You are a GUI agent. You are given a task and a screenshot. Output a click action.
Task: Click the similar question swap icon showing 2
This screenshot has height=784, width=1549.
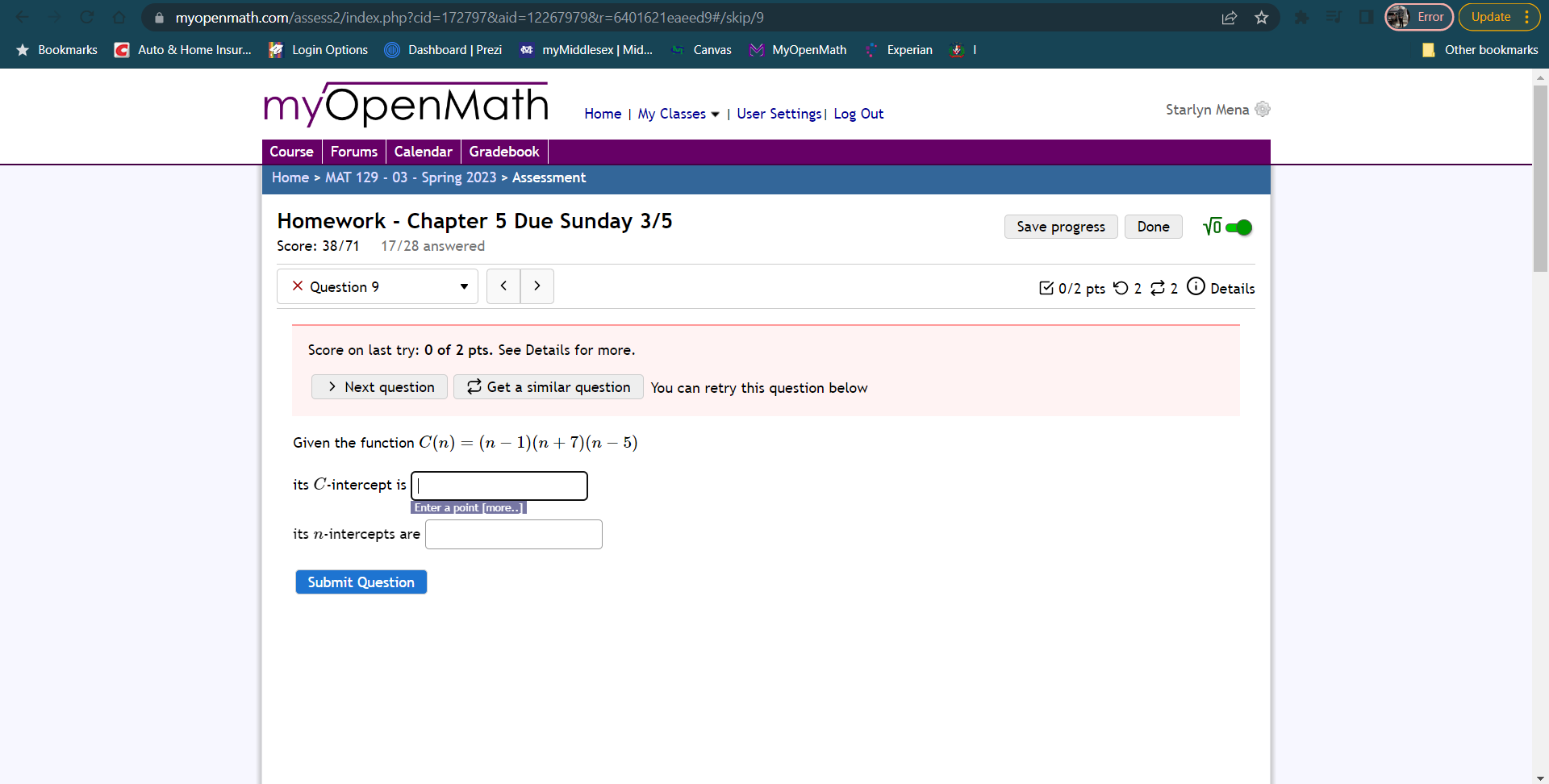click(1160, 288)
